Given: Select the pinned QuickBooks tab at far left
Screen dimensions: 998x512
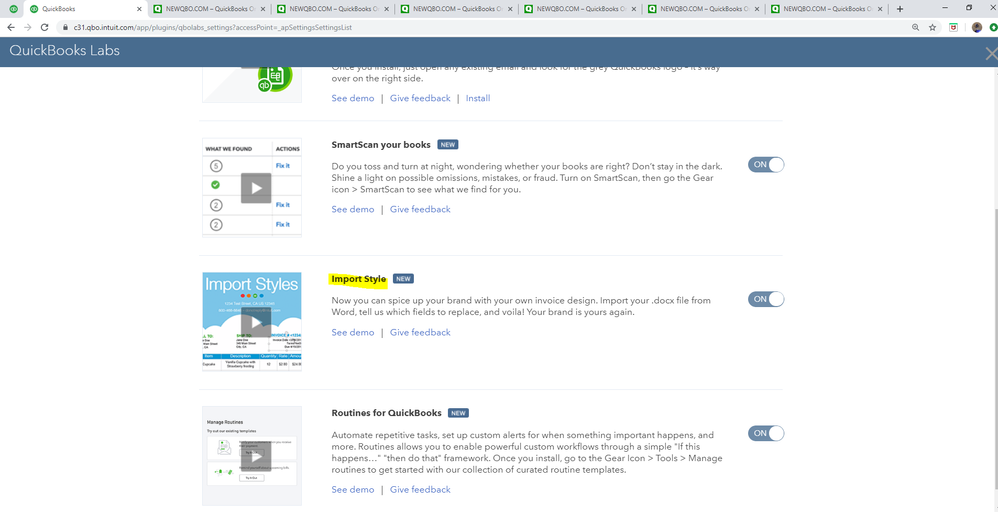Looking at the screenshot, I should (13, 9).
